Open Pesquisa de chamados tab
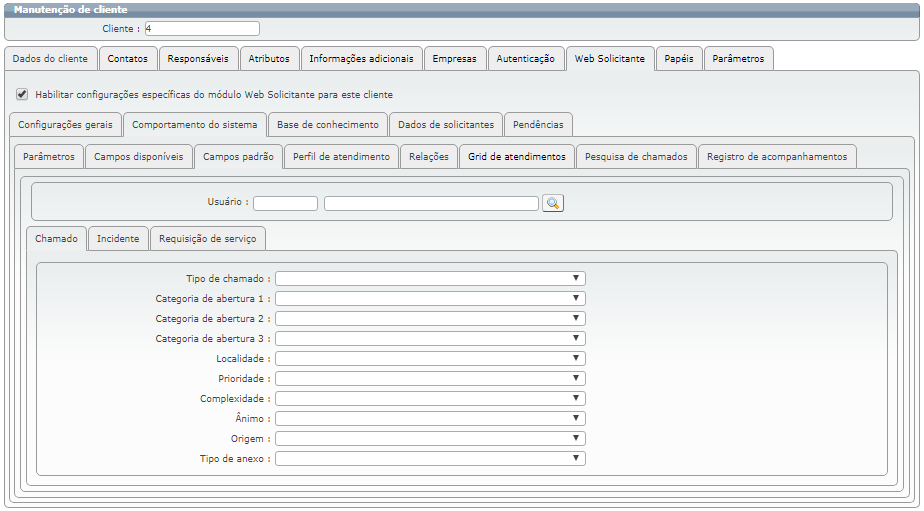924x511 pixels. 636,157
